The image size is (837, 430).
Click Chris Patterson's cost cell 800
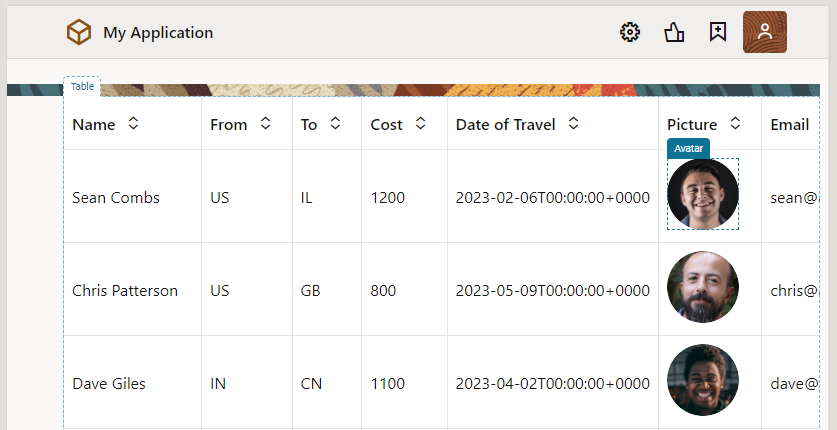click(383, 291)
